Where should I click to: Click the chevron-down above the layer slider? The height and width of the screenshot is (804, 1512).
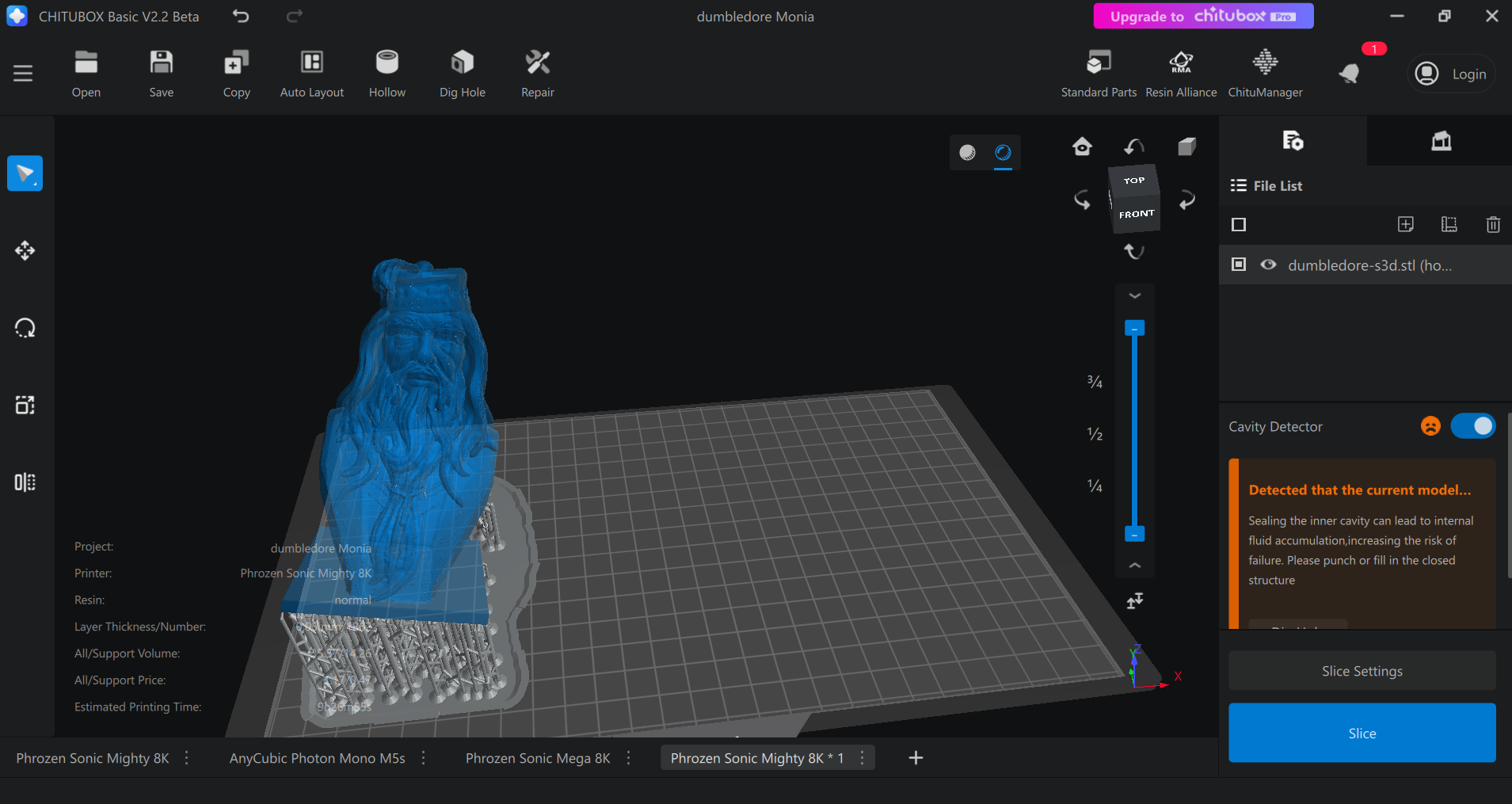pyautogui.click(x=1135, y=295)
